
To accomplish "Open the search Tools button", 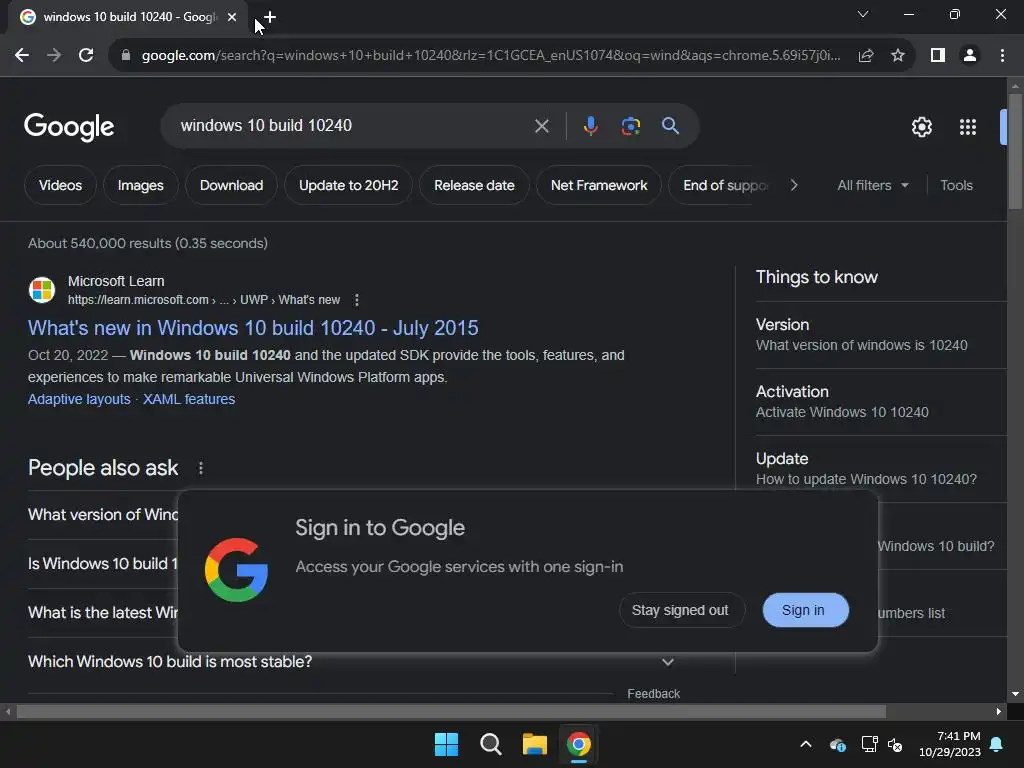I will (x=956, y=185).
